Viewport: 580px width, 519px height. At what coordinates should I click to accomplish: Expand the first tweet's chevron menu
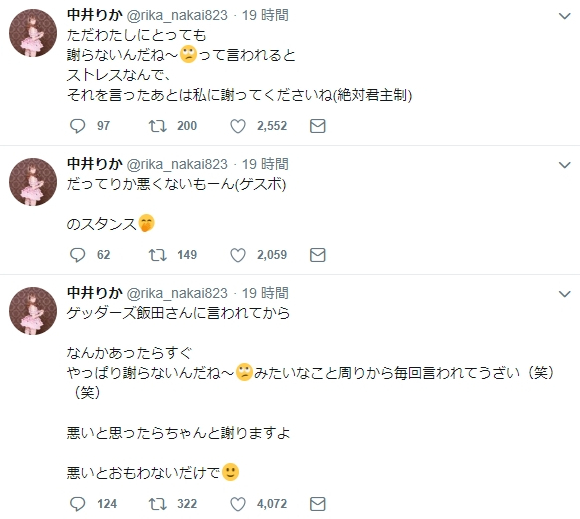(564, 16)
